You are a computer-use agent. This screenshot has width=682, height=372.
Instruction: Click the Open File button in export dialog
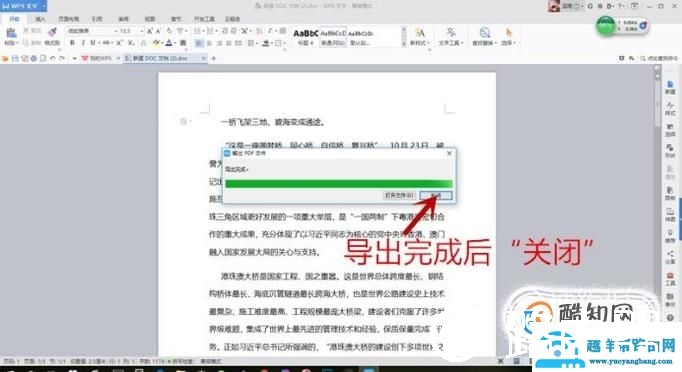pyautogui.click(x=399, y=195)
